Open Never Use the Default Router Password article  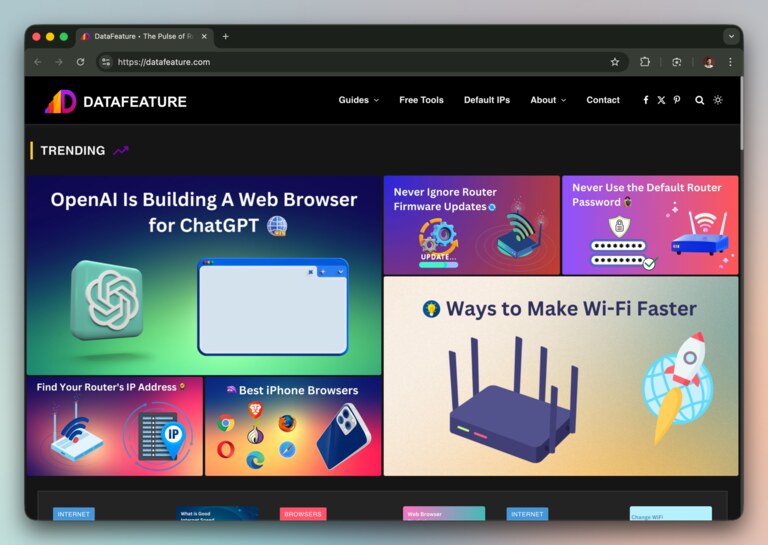[650, 225]
